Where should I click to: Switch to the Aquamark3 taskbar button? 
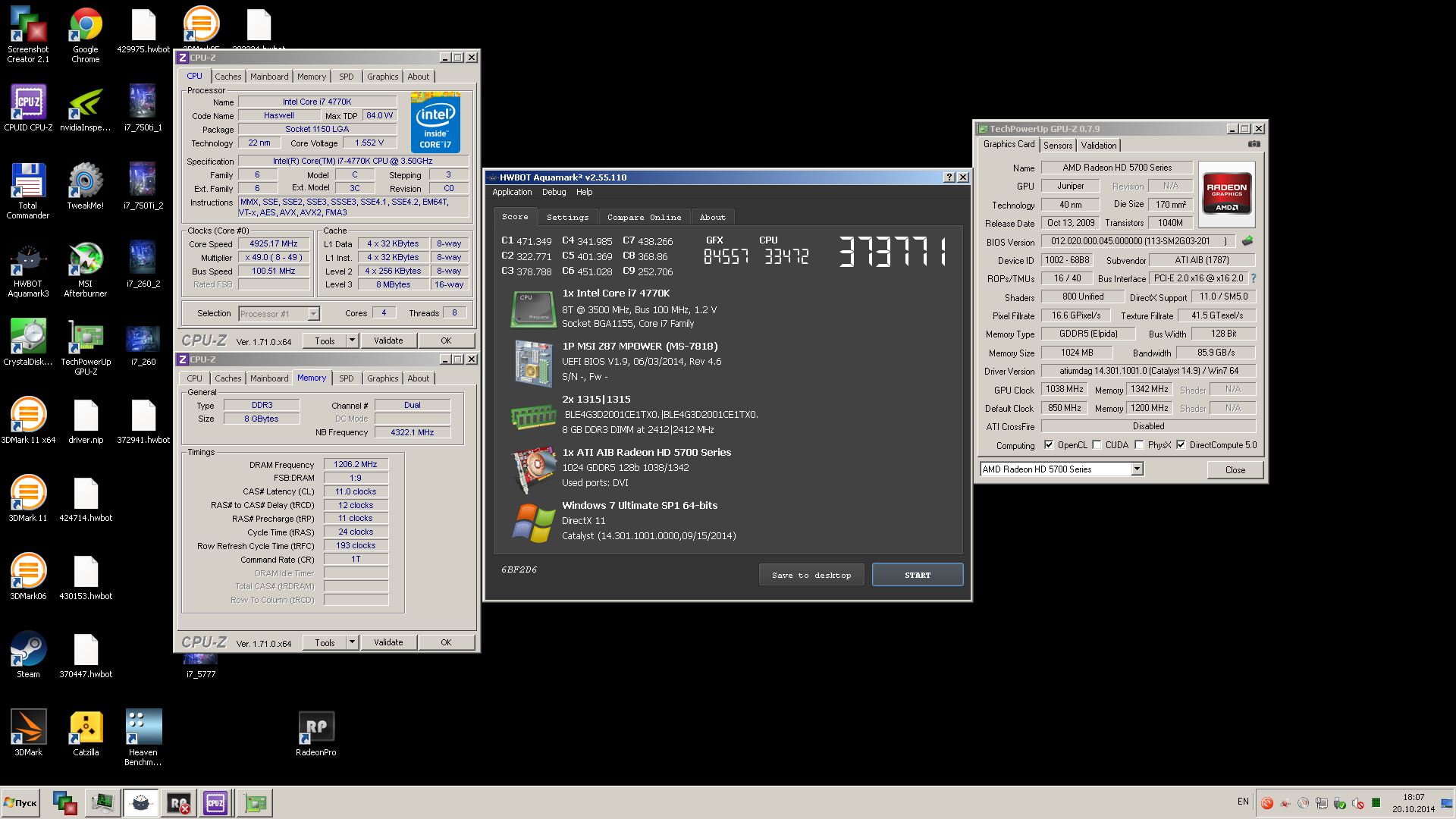[x=140, y=802]
